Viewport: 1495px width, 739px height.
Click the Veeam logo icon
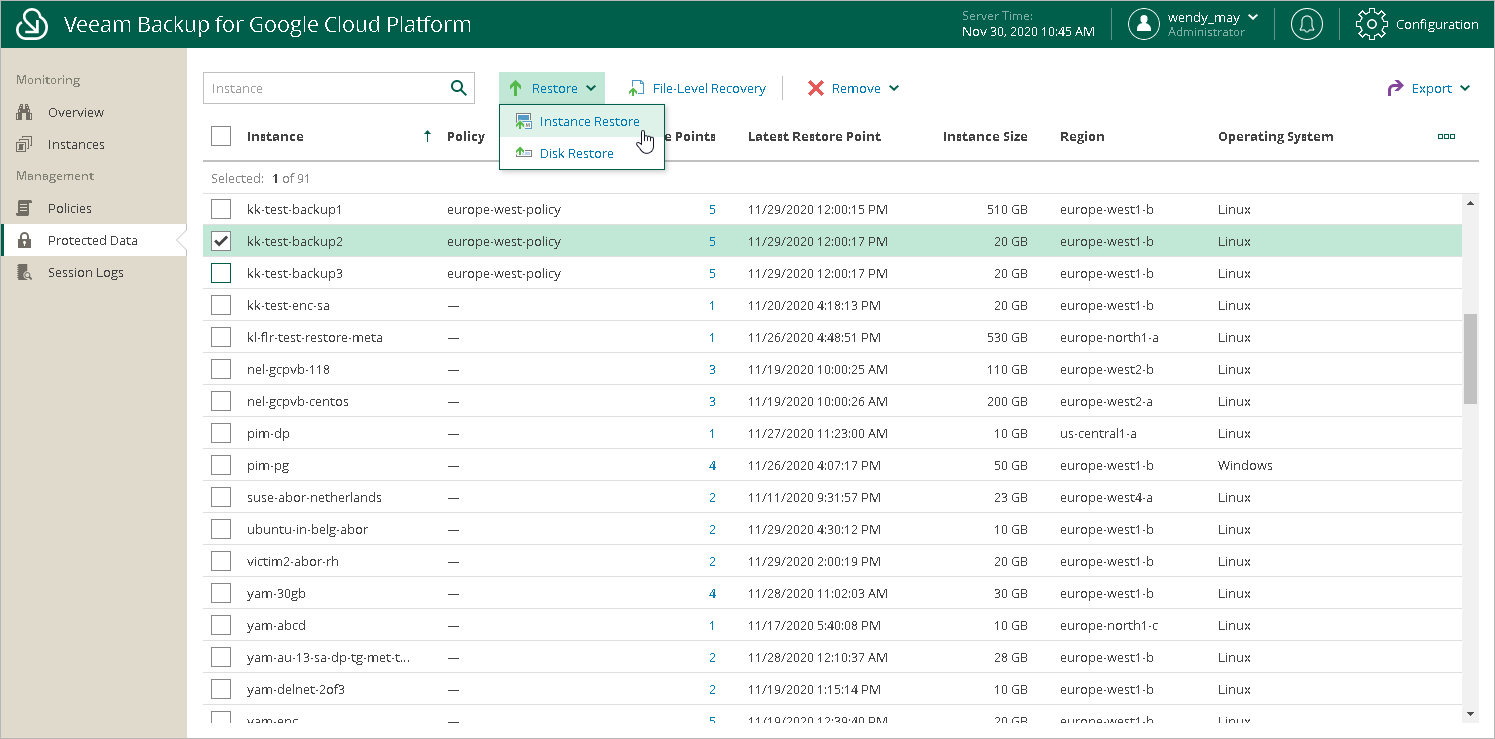(33, 24)
